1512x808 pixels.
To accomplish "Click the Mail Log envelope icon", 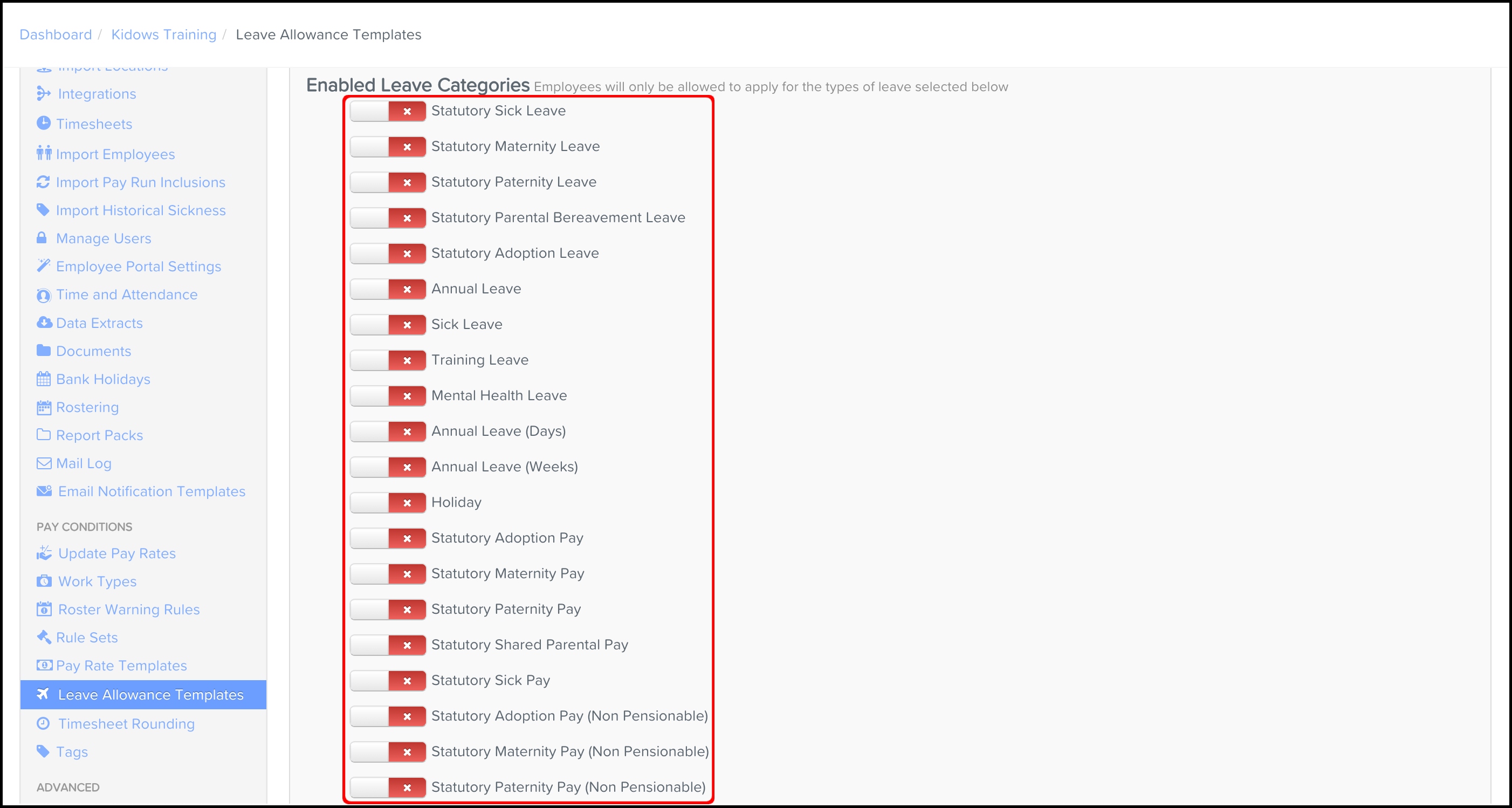I will point(44,463).
